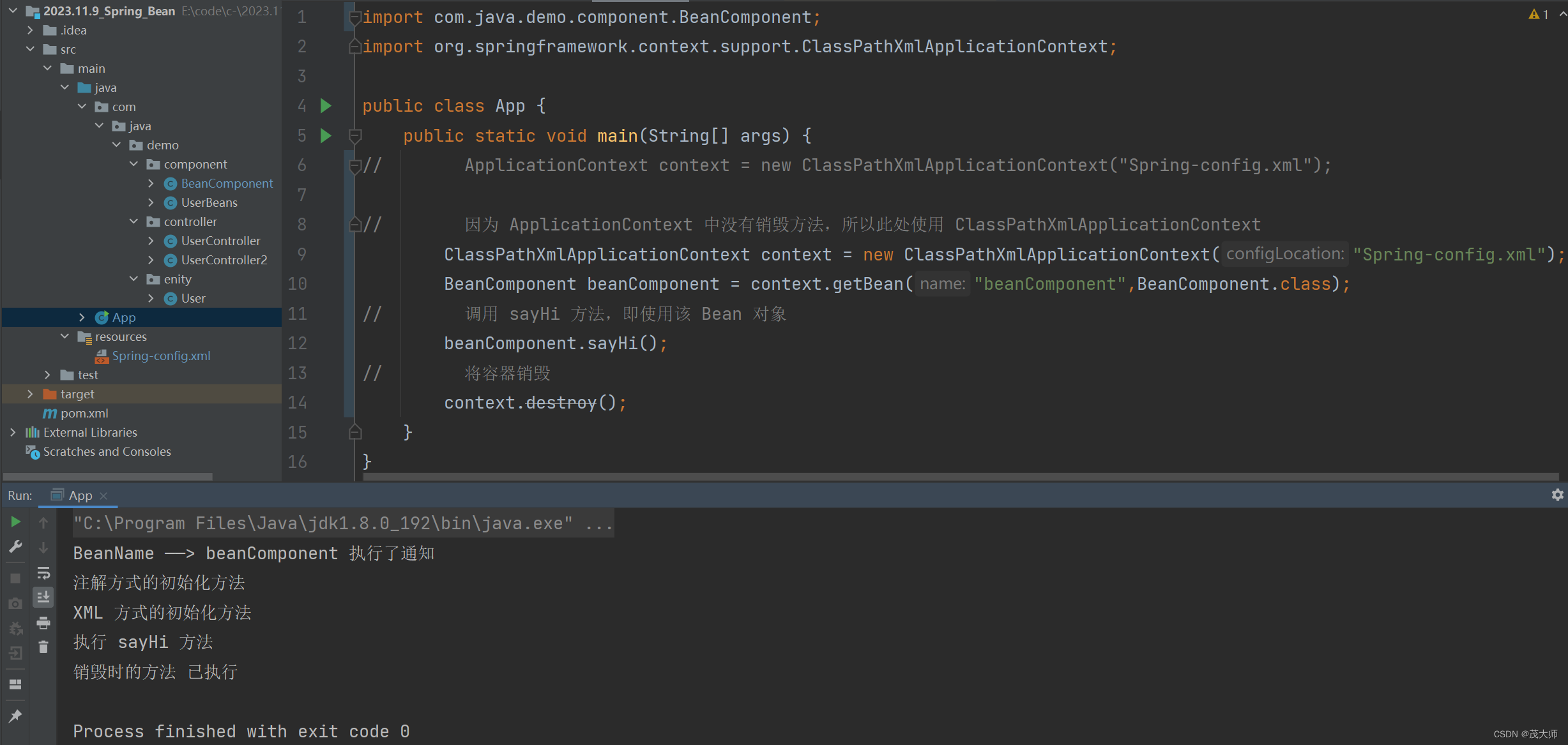
Task: Open Run panel settings gear
Action: click(1557, 495)
